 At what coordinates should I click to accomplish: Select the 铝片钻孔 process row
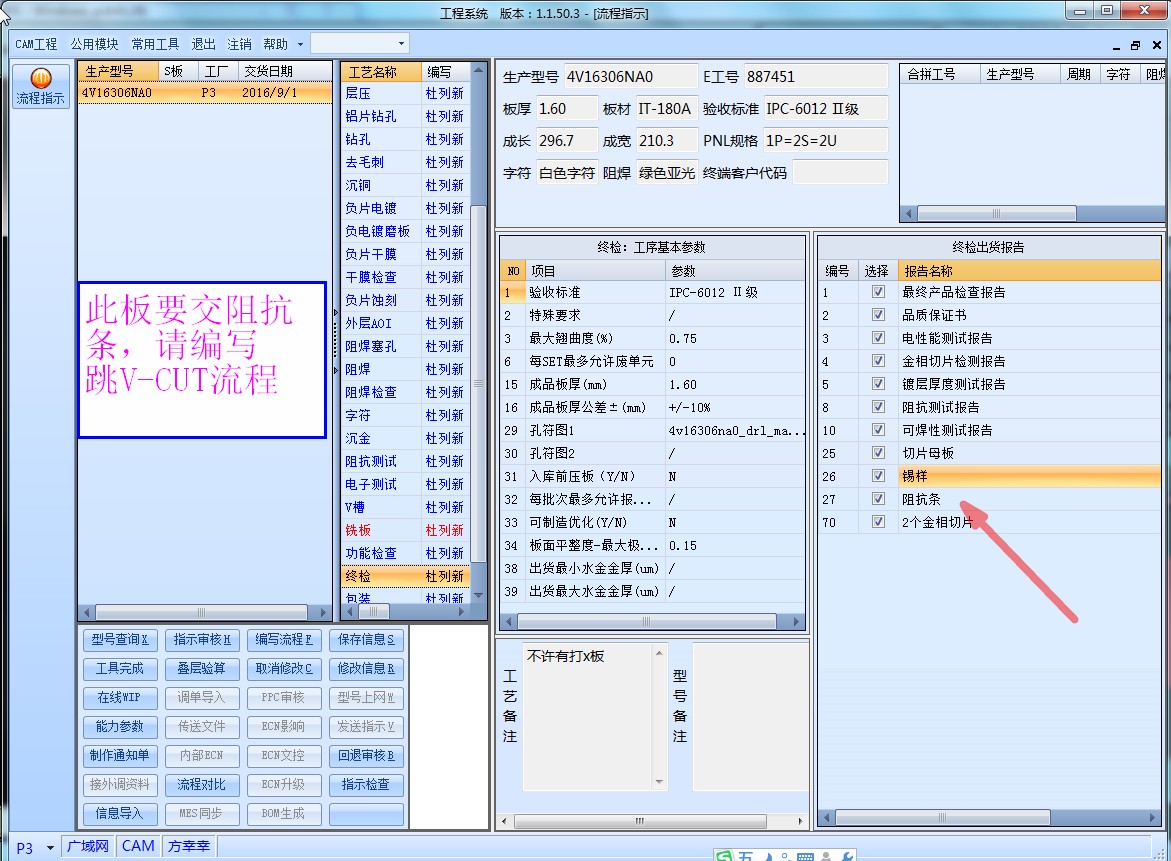click(406, 116)
